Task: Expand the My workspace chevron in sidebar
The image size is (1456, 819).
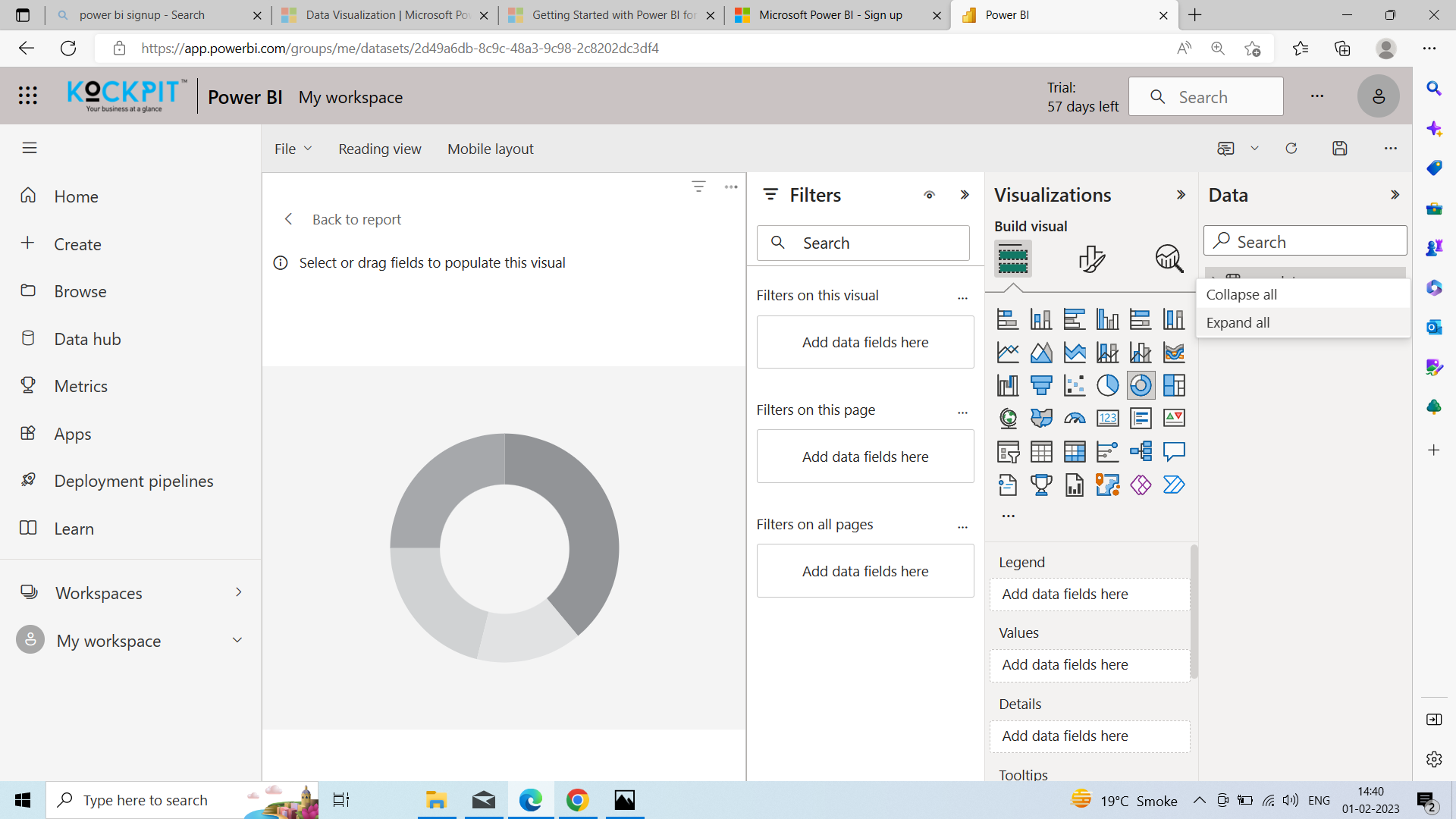Action: coord(237,640)
